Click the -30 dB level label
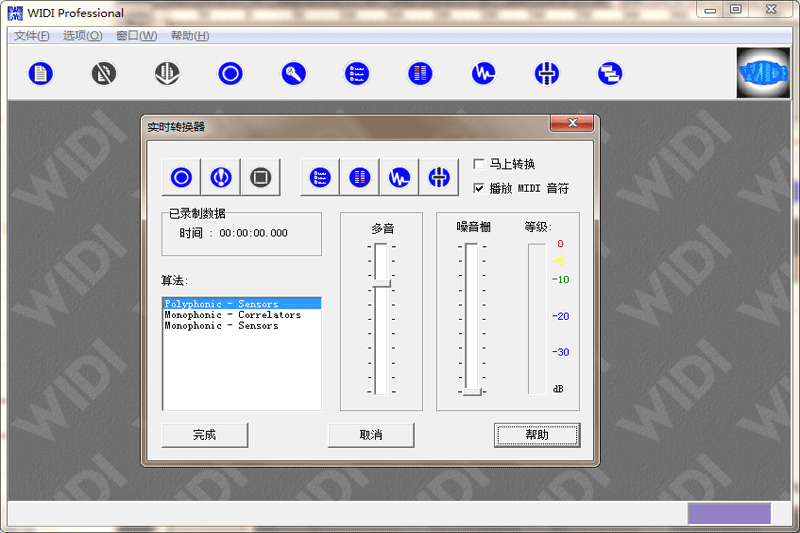Viewport: 800px width, 533px height. [560, 352]
